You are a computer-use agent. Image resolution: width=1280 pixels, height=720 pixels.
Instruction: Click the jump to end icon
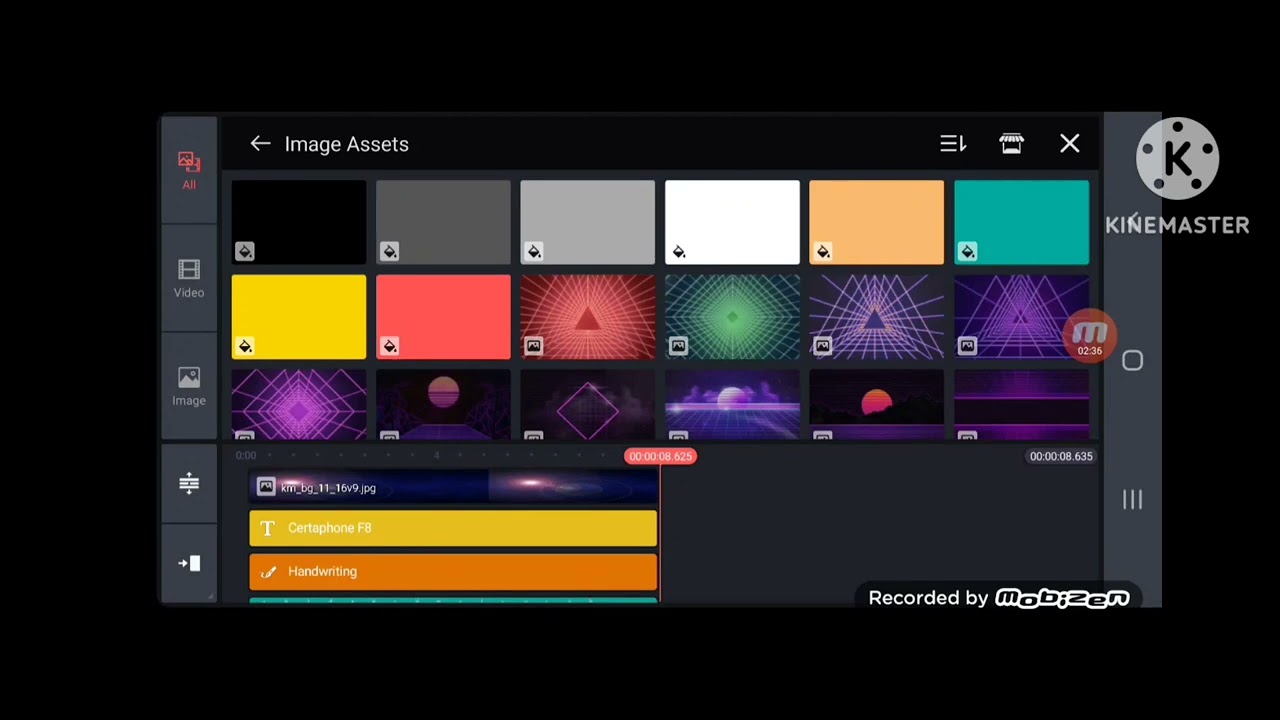(189, 563)
